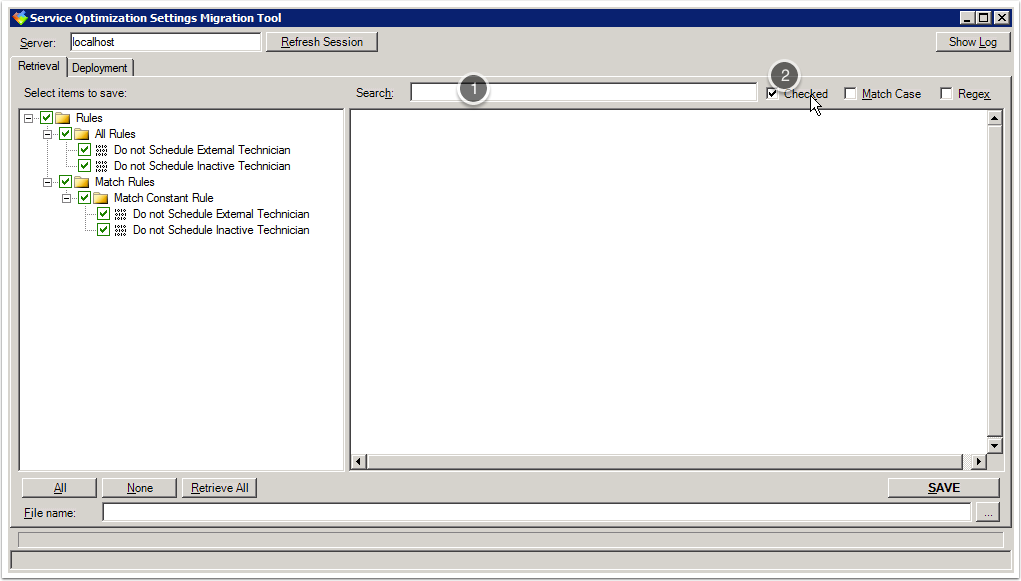The width and height of the screenshot is (1021, 581).
Task: Collapse the Match Constant Rule node
Action: tap(66, 198)
